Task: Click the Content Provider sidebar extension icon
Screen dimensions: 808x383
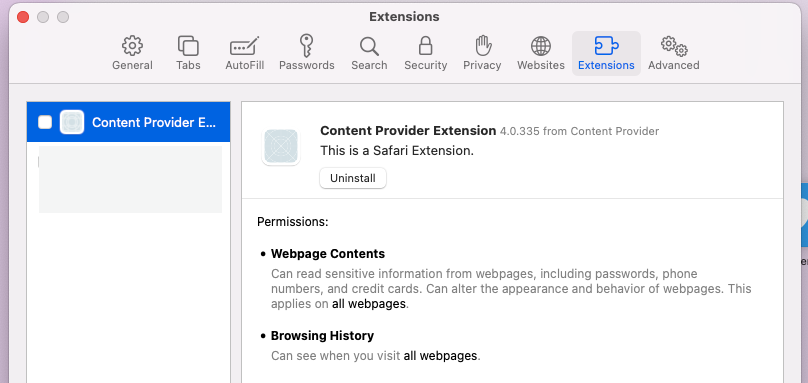Action: point(72,122)
